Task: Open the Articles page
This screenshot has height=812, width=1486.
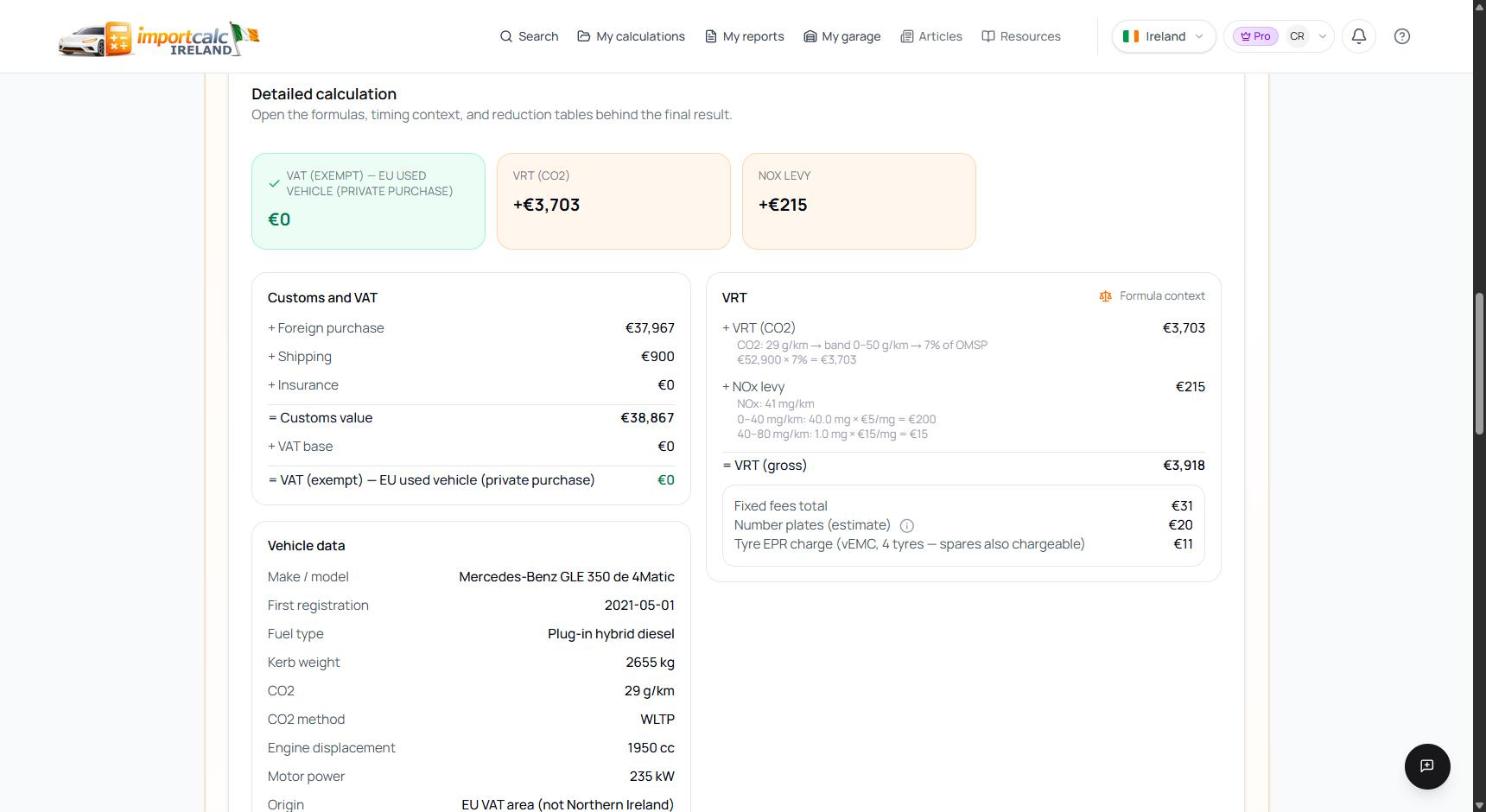Action: point(931,36)
